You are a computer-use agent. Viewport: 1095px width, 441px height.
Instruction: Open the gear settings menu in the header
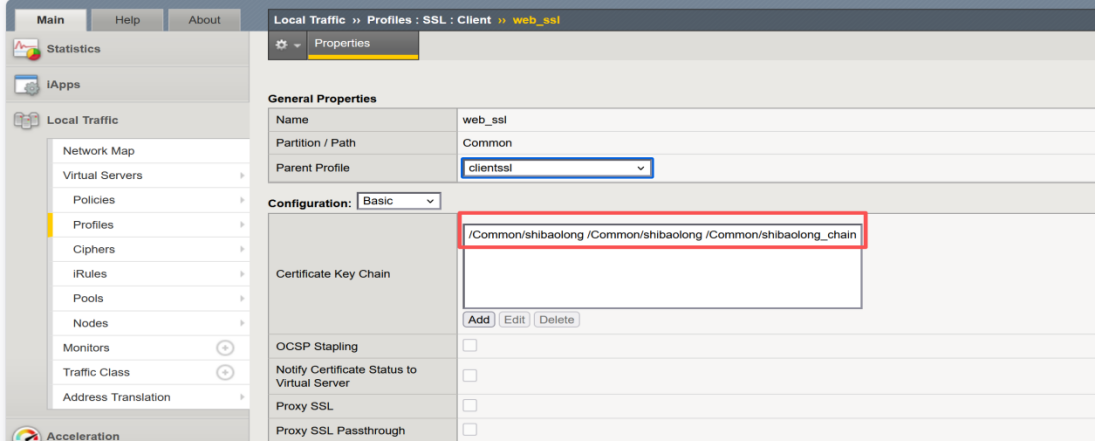coord(288,46)
